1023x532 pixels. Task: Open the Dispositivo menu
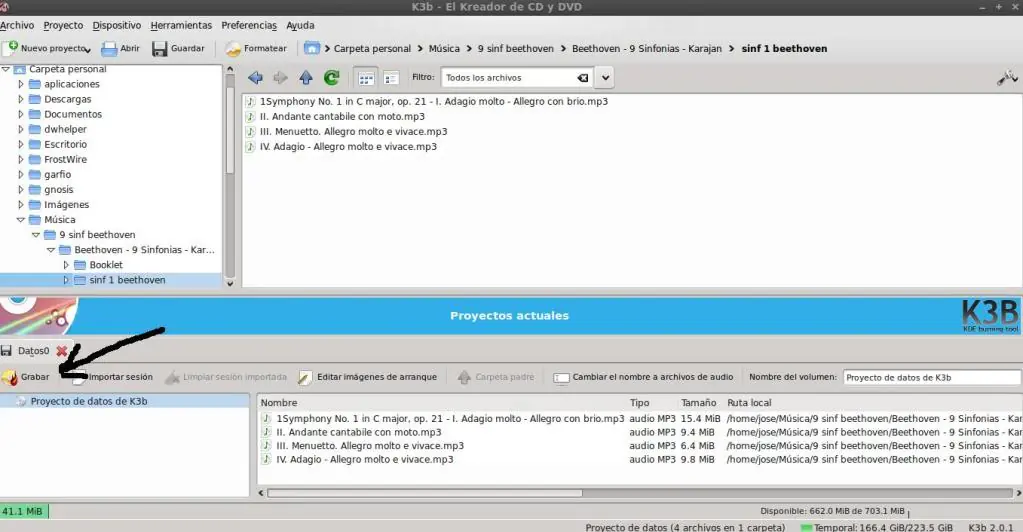point(117,25)
